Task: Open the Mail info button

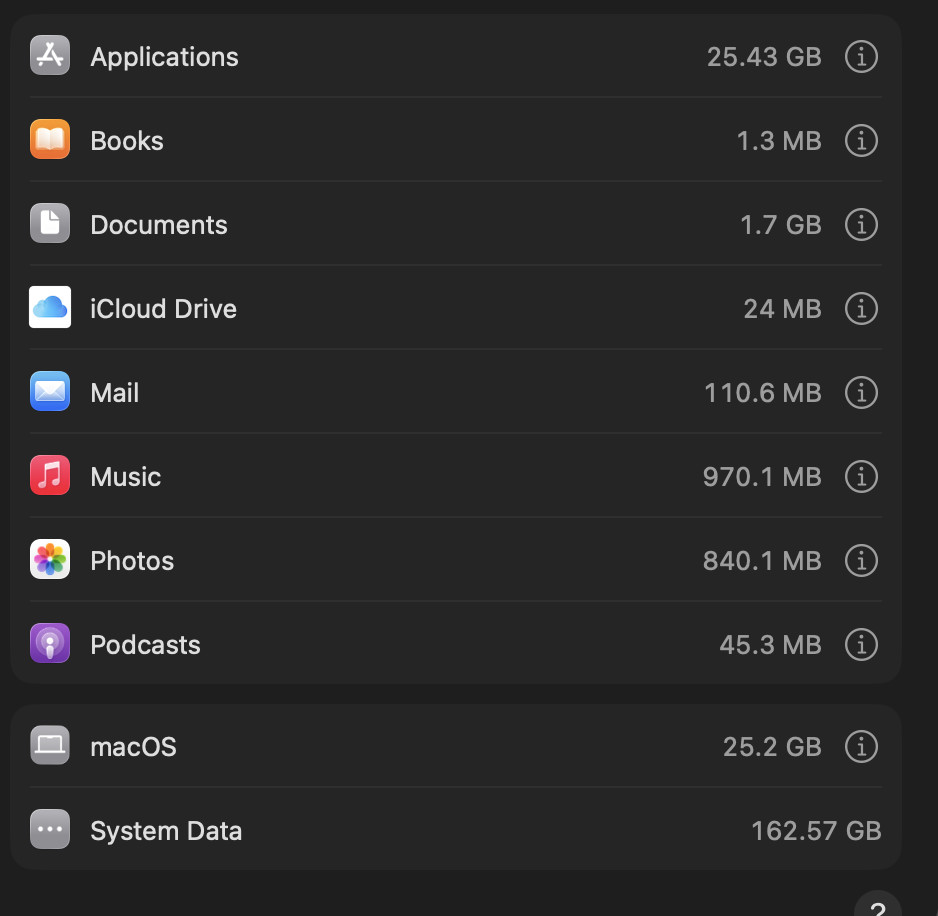Action: coord(861,392)
